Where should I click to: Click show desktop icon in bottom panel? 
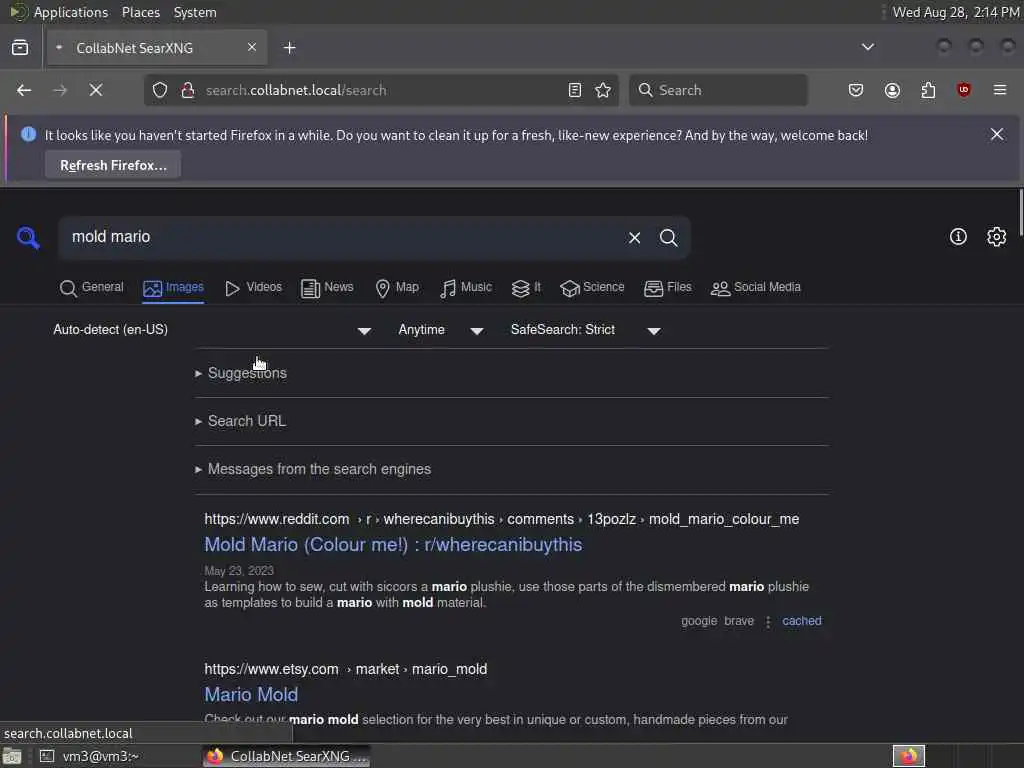pyautogui.click(x=12, y=757)
